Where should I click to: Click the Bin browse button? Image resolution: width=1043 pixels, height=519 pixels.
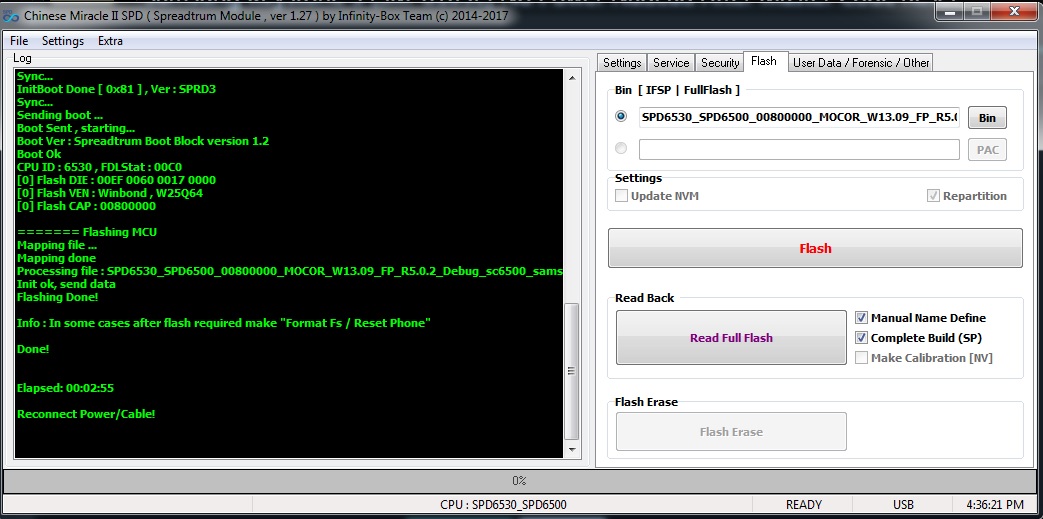click(986, 118)
